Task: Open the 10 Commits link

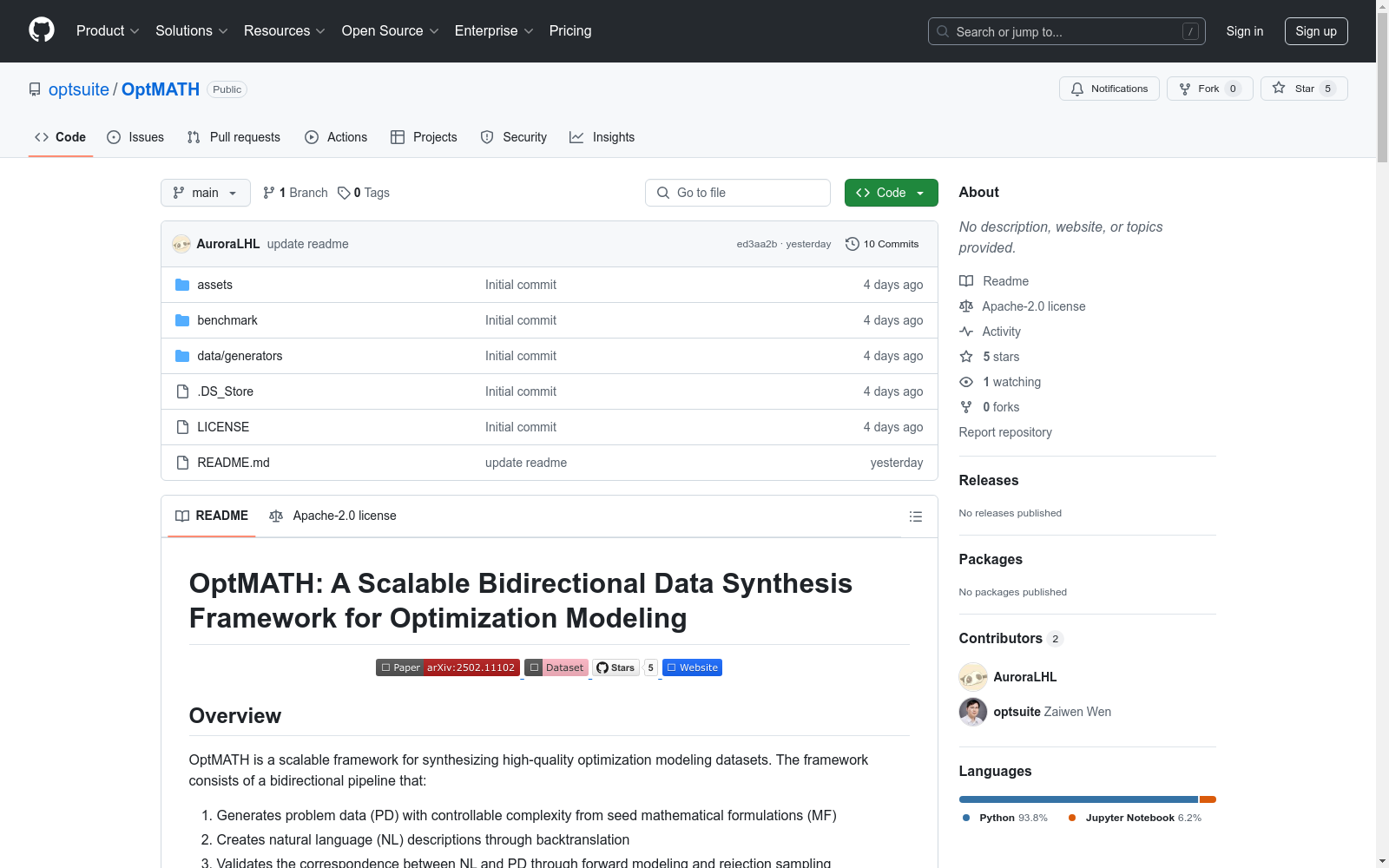Action: [x=882, y=244]
